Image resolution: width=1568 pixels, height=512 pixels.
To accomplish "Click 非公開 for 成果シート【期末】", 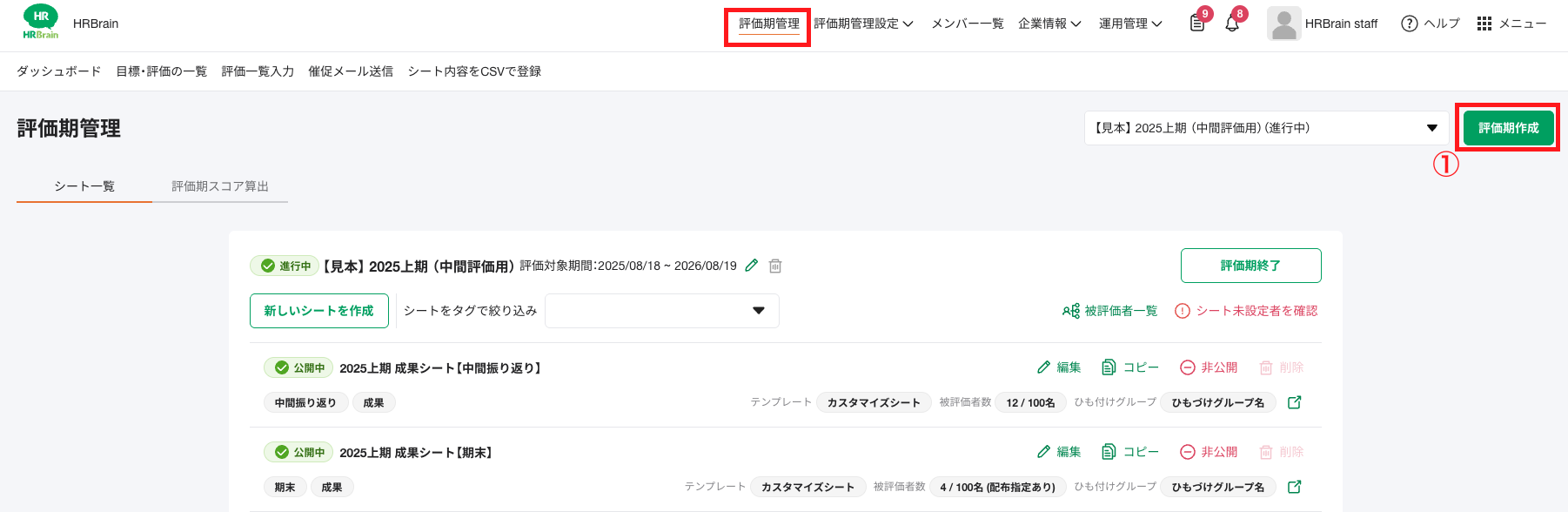I will [1209, 452].
